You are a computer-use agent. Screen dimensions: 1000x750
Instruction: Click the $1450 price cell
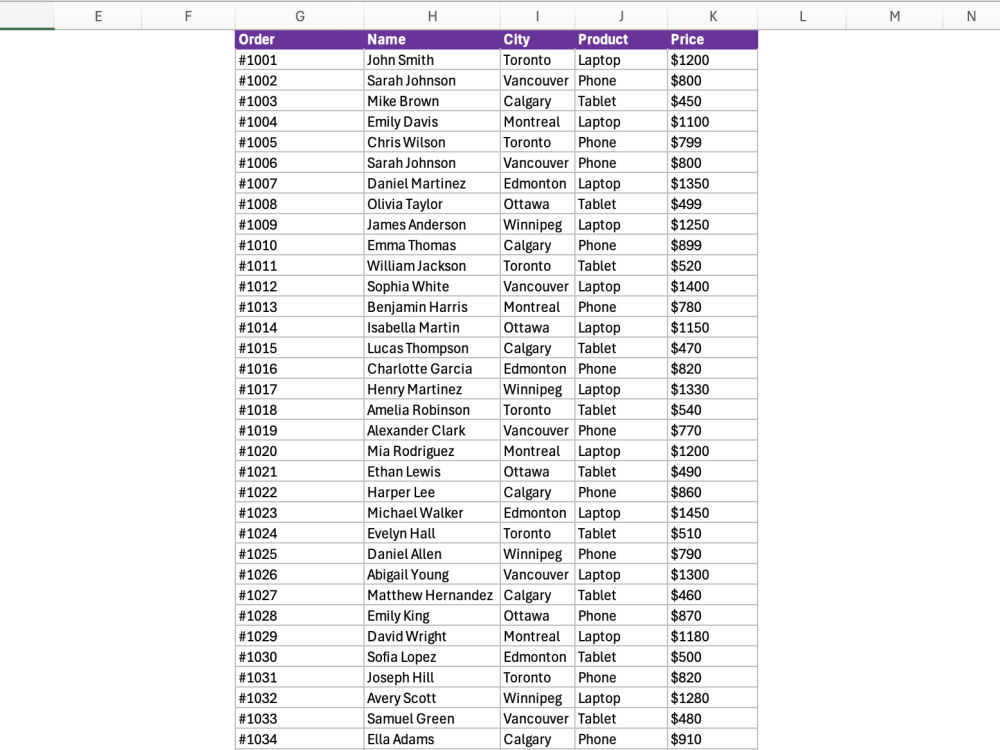coord(713,512)
